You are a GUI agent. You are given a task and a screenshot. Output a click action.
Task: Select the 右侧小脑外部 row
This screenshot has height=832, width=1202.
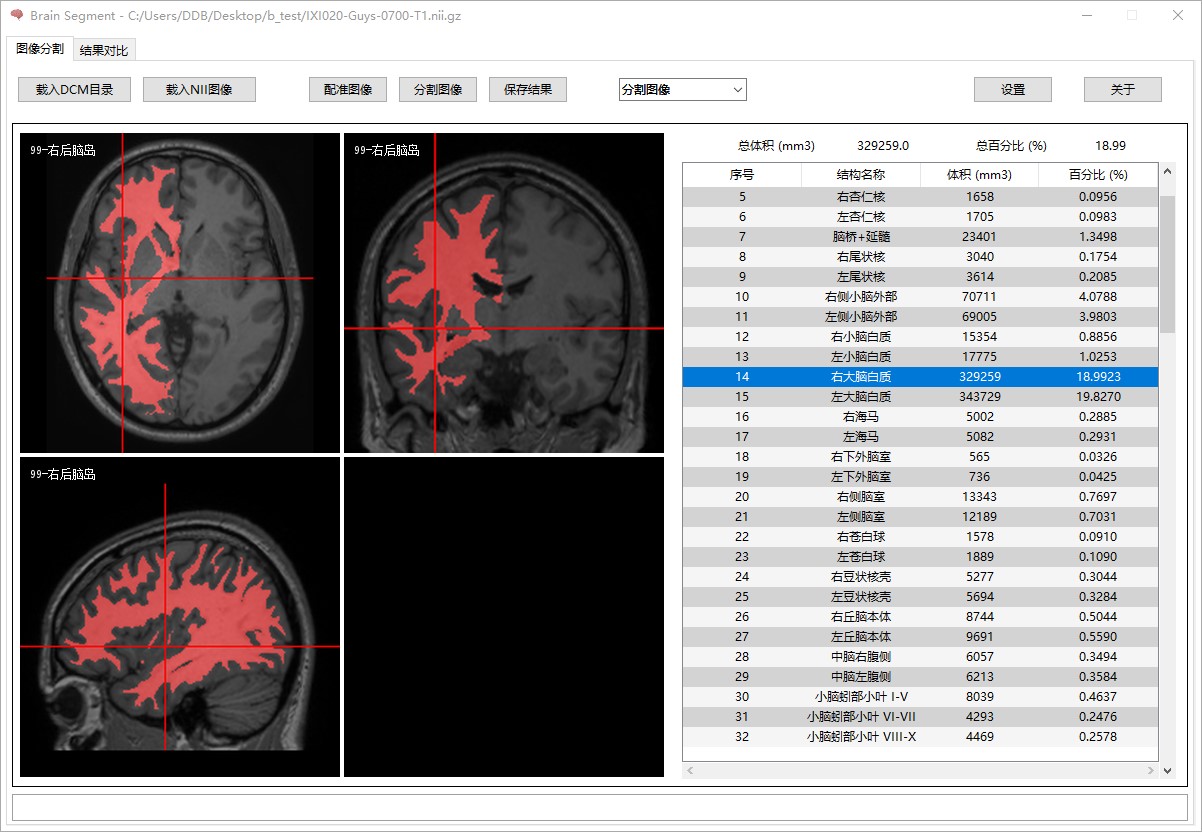point(920,297)
